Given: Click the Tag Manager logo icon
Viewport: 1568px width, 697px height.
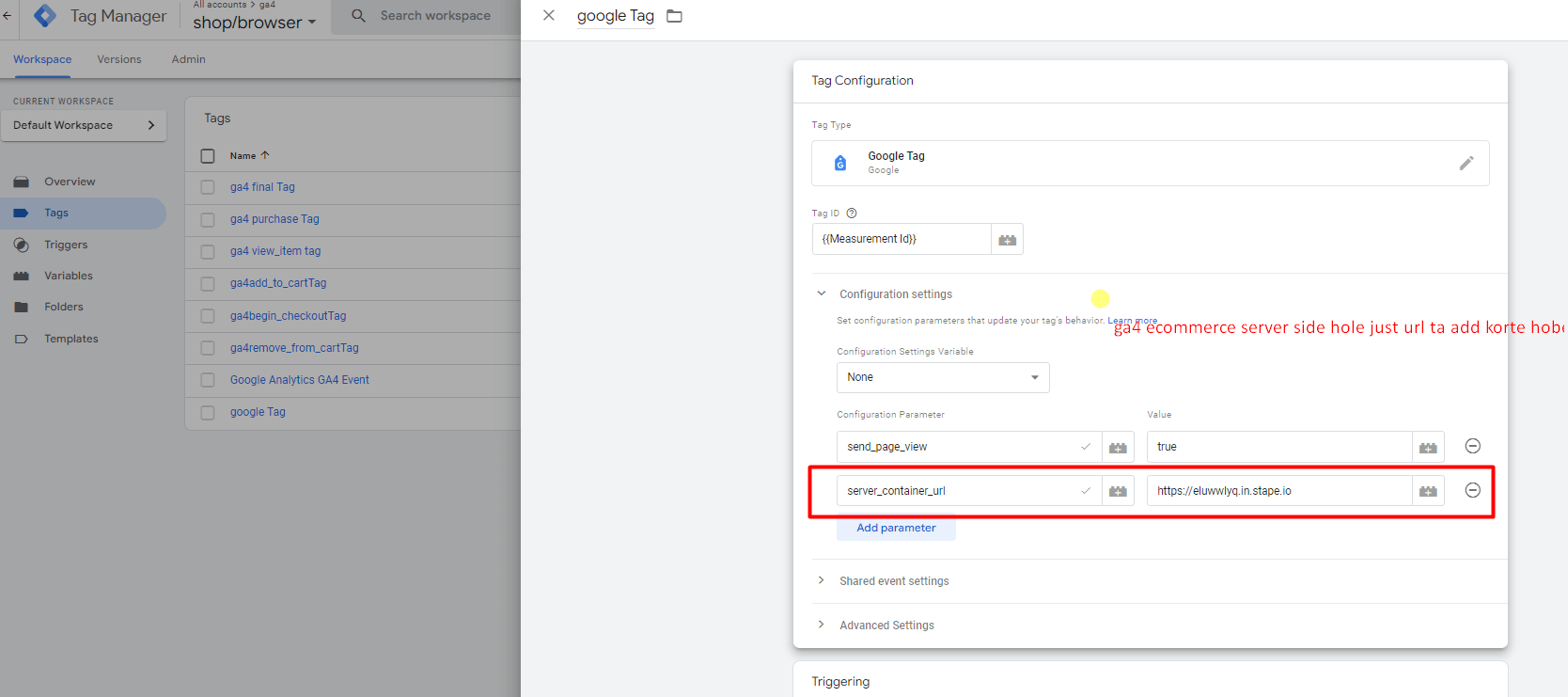Looking at the screenshot, I should tap(44, 15).
